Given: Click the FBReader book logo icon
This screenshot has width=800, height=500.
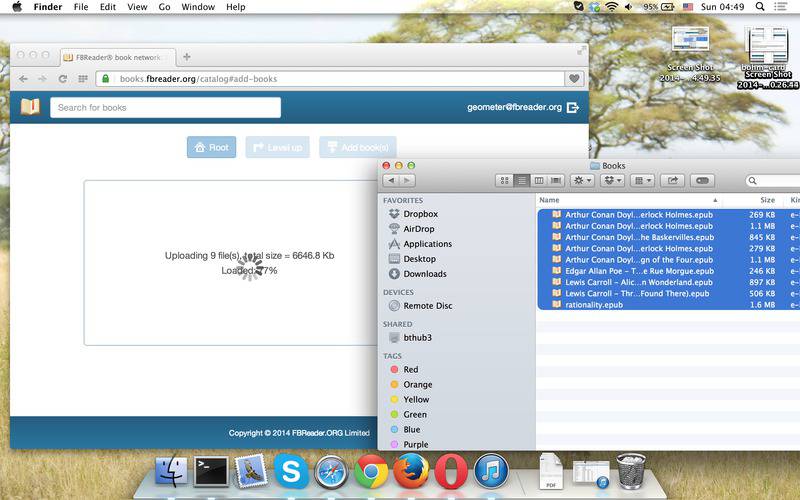Looking at the screenshot, I should pyautogui.click(x=30, y=107).
